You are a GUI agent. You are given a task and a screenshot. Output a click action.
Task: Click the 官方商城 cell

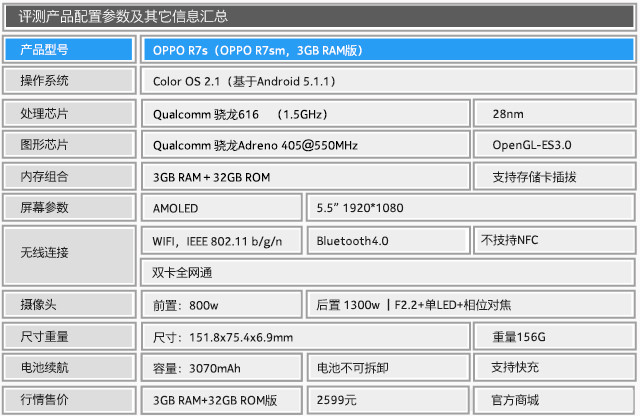(x=554, y=400)
